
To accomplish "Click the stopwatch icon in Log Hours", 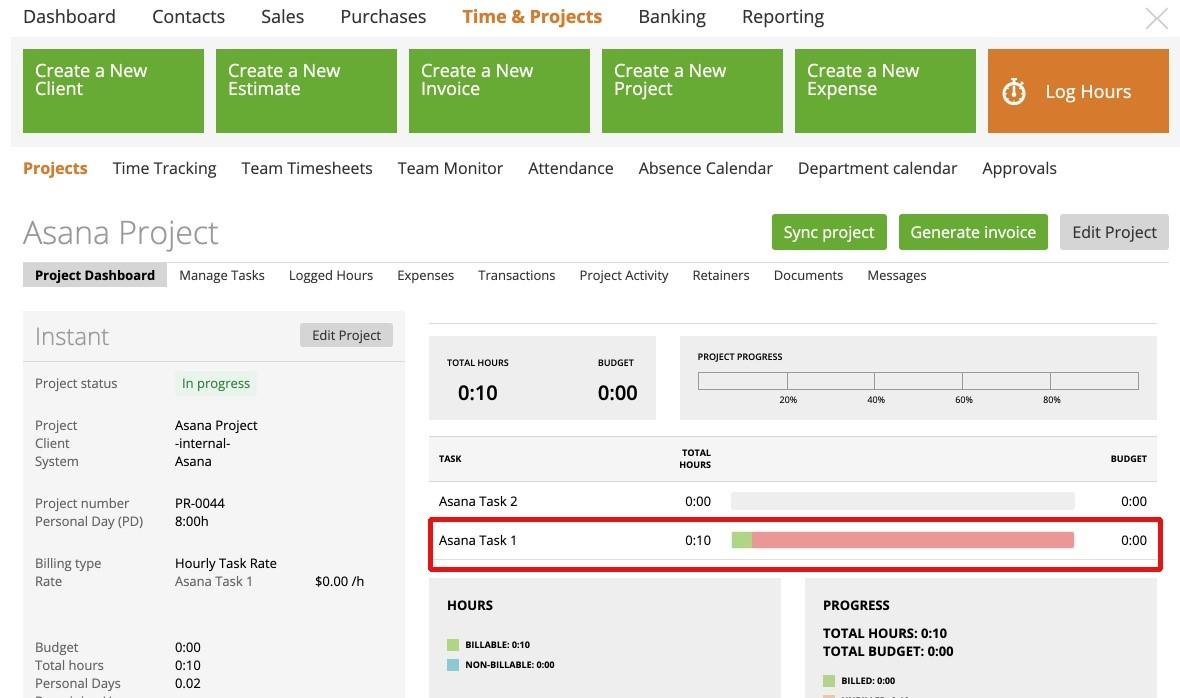I will pos(1014,92).
